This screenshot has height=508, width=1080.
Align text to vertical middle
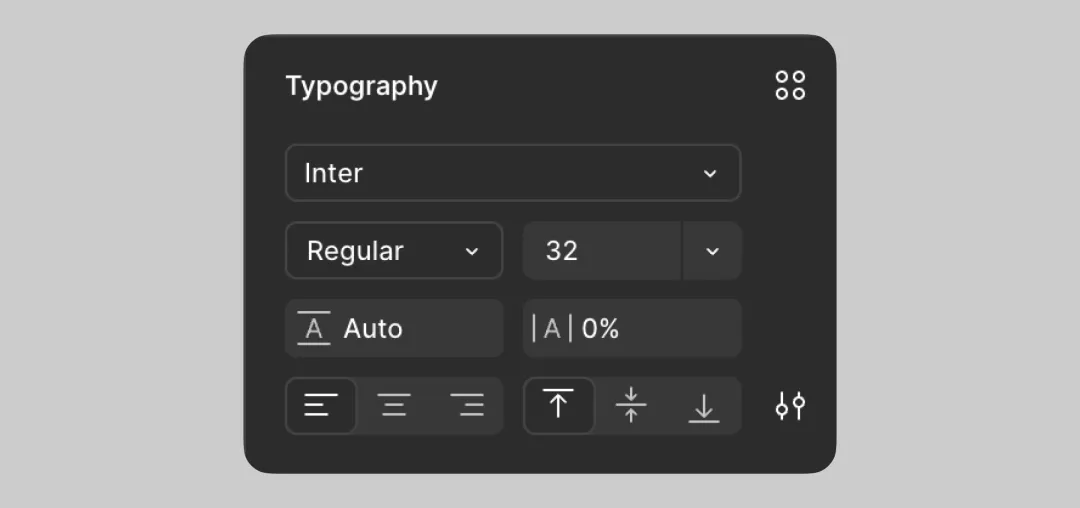pos(631,406)
